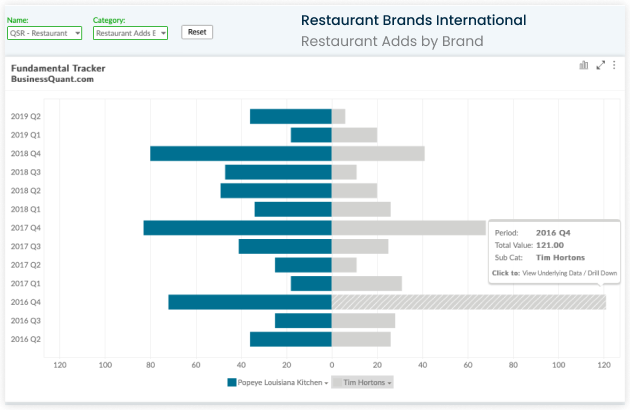Click the gray Tim Hortons legend swatch
Screen dimensions: 630x410
coord(338,382)
